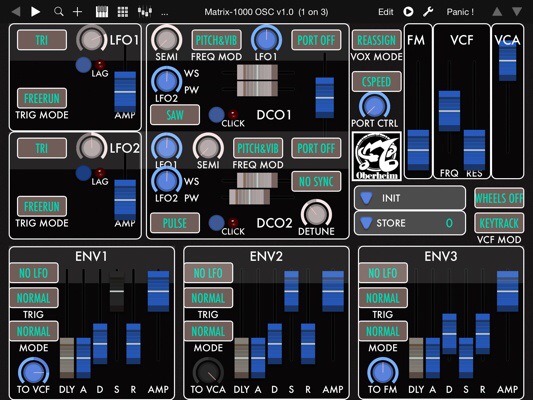The image size is (533, 400).
Task: Click the CSPEED button
Action: pos(377,82)
